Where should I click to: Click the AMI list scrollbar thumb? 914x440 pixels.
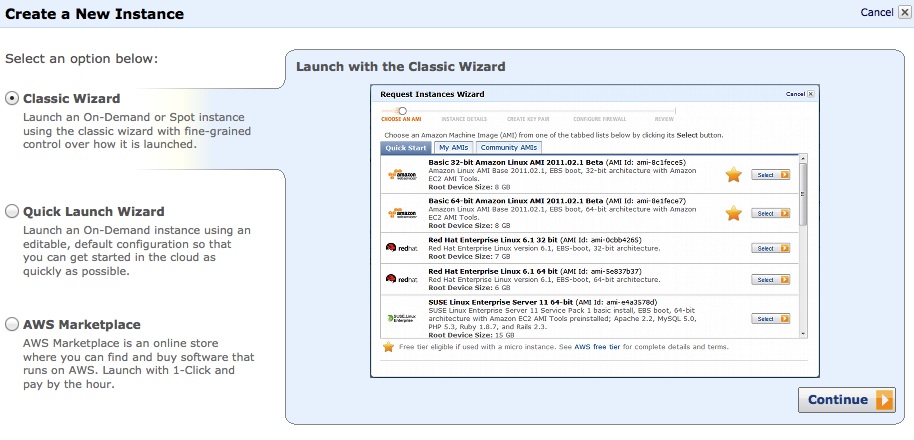(803, 194)
